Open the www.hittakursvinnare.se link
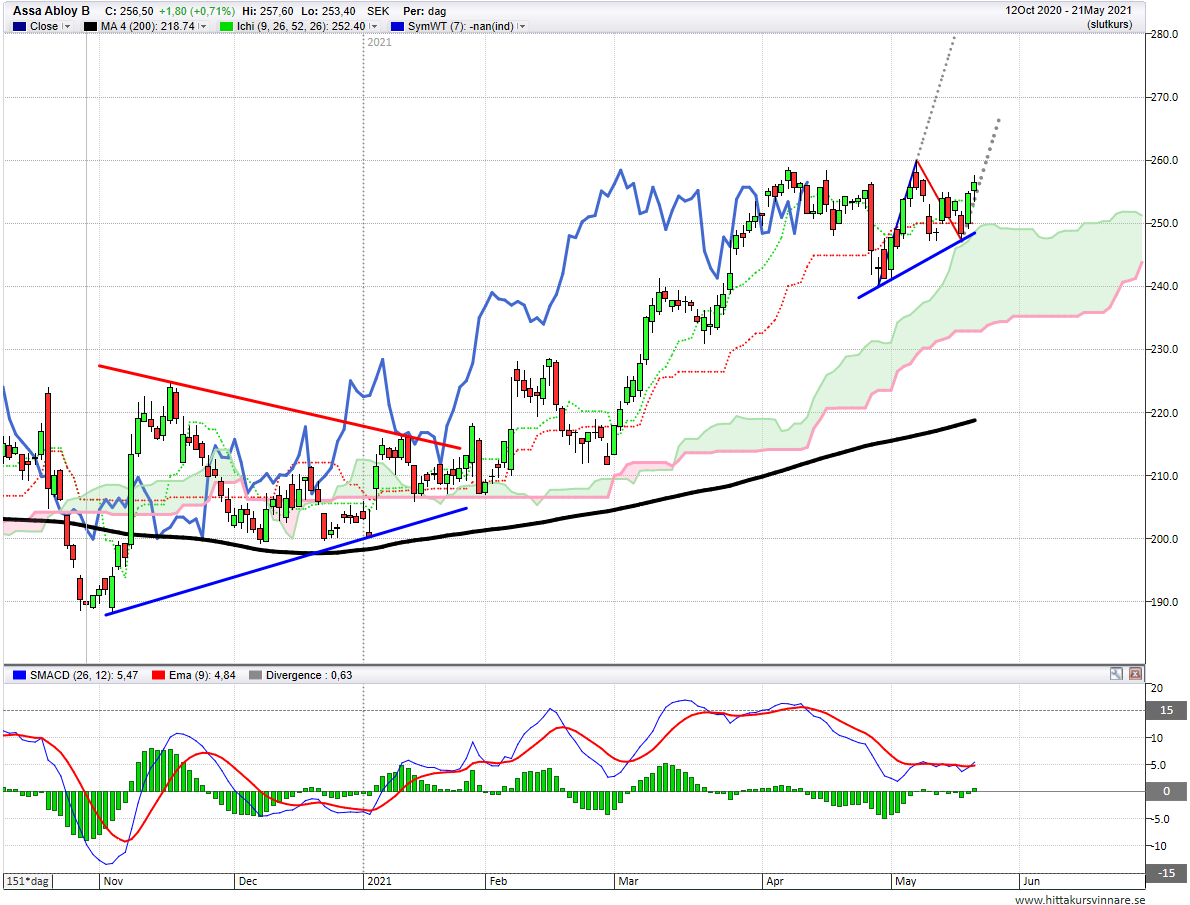 coord(1080,900)
